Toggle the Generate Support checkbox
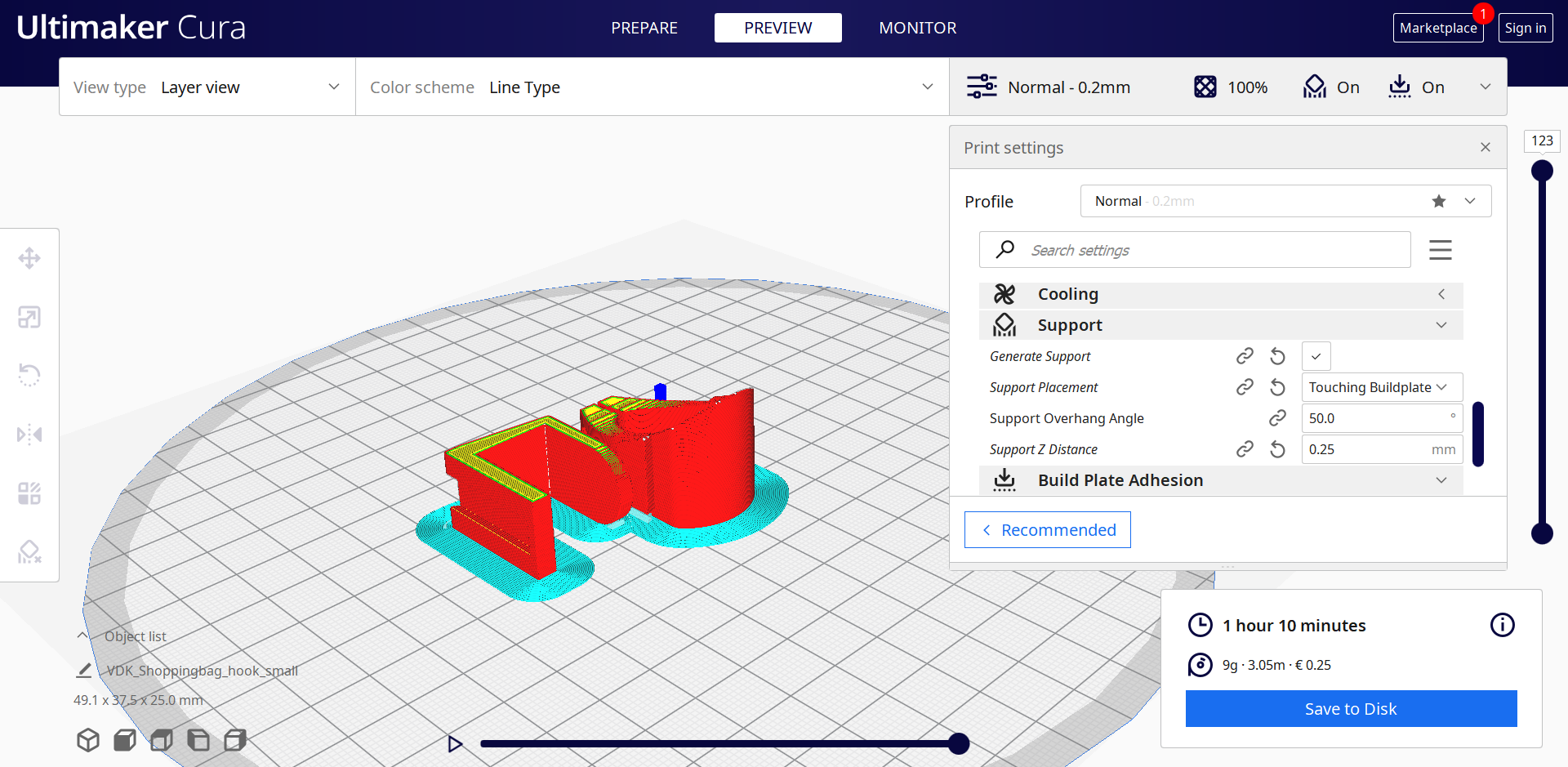This screenshot has width=1568, height=767. pyautogui.click(x=1316, y=356)
